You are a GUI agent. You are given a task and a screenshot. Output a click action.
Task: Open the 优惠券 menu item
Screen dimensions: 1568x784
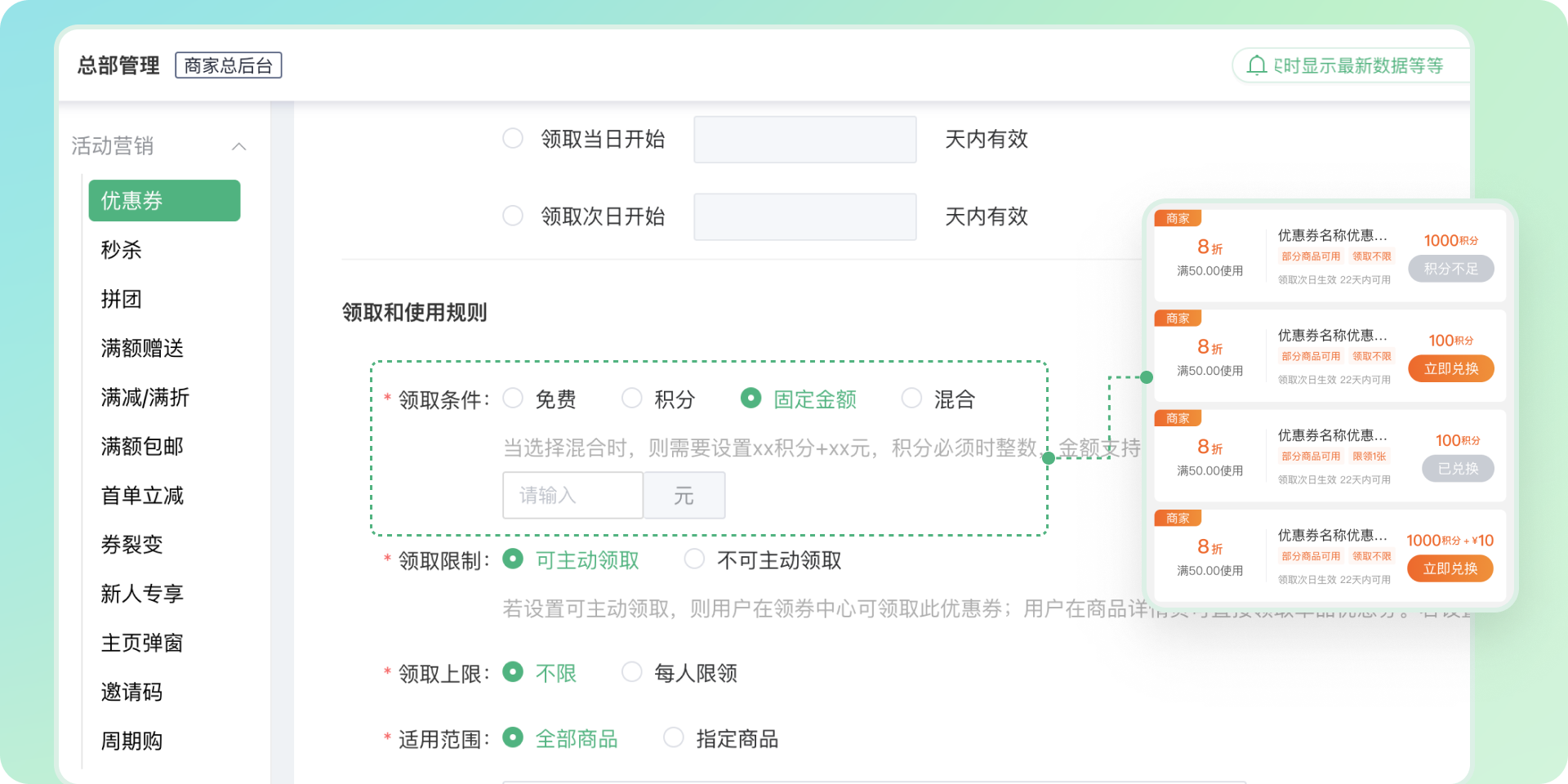point(164,201)
